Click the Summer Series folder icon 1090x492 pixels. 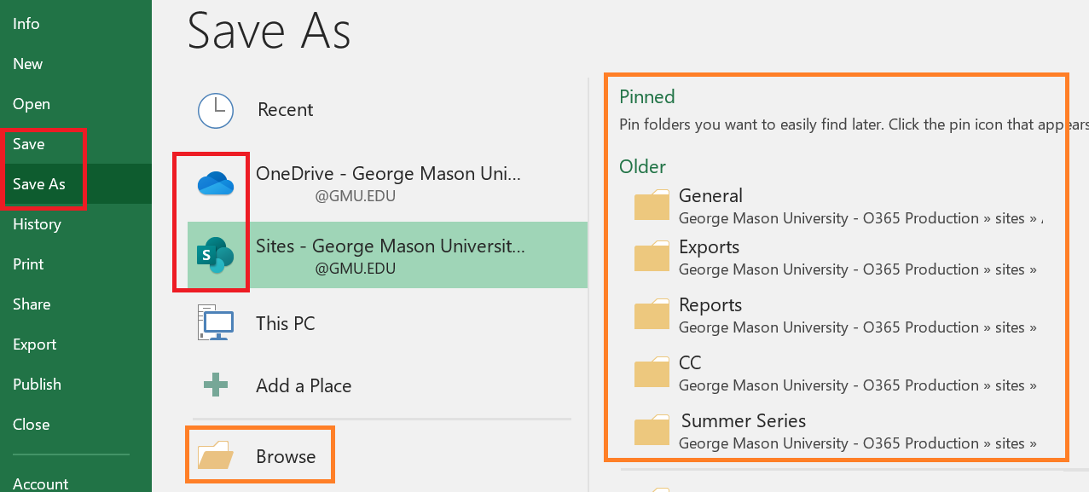652,431
